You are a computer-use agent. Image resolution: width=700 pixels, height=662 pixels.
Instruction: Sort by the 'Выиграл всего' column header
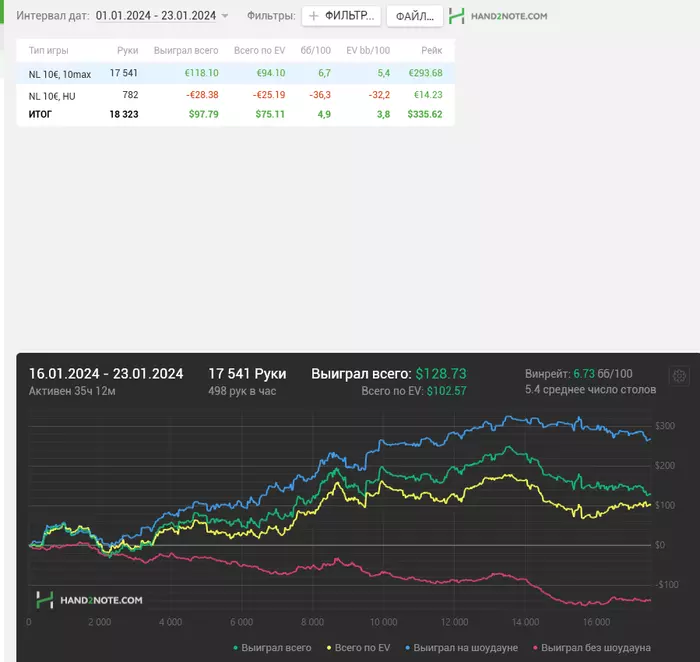tap(186, 50)
